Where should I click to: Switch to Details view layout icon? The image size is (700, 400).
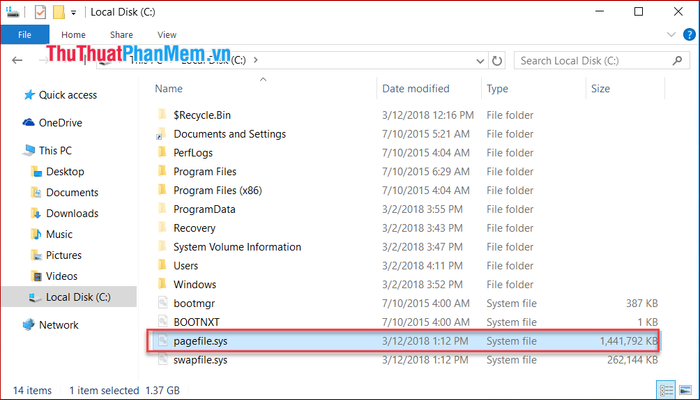click(667, 390)
